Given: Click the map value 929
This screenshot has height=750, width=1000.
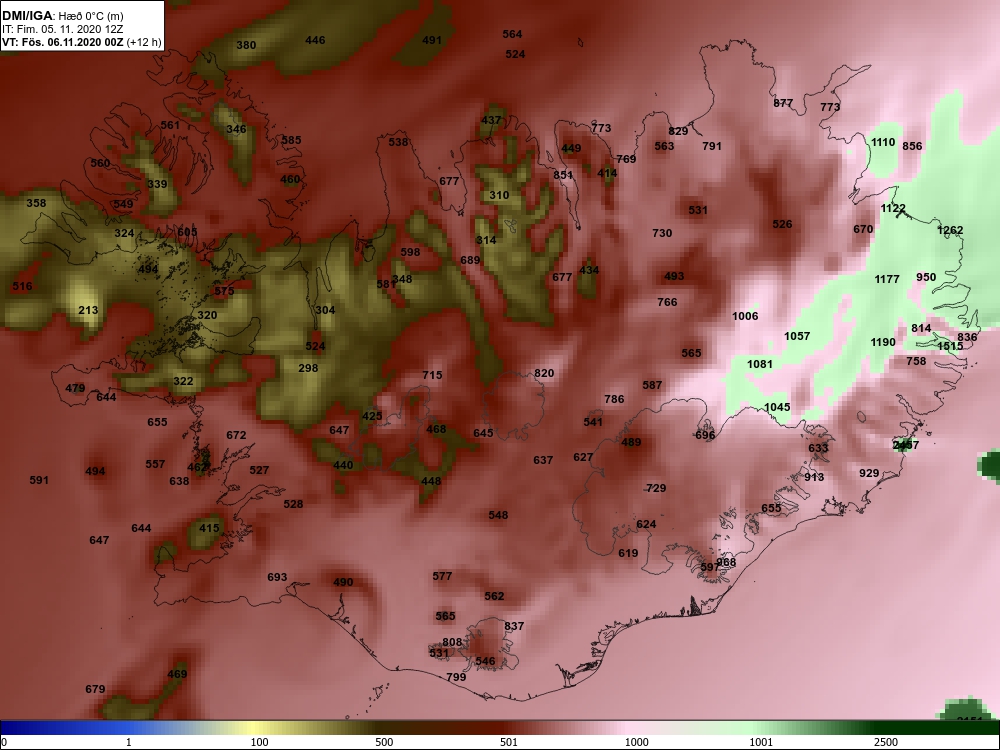Looking at the screenshot, I should (869, 473).
